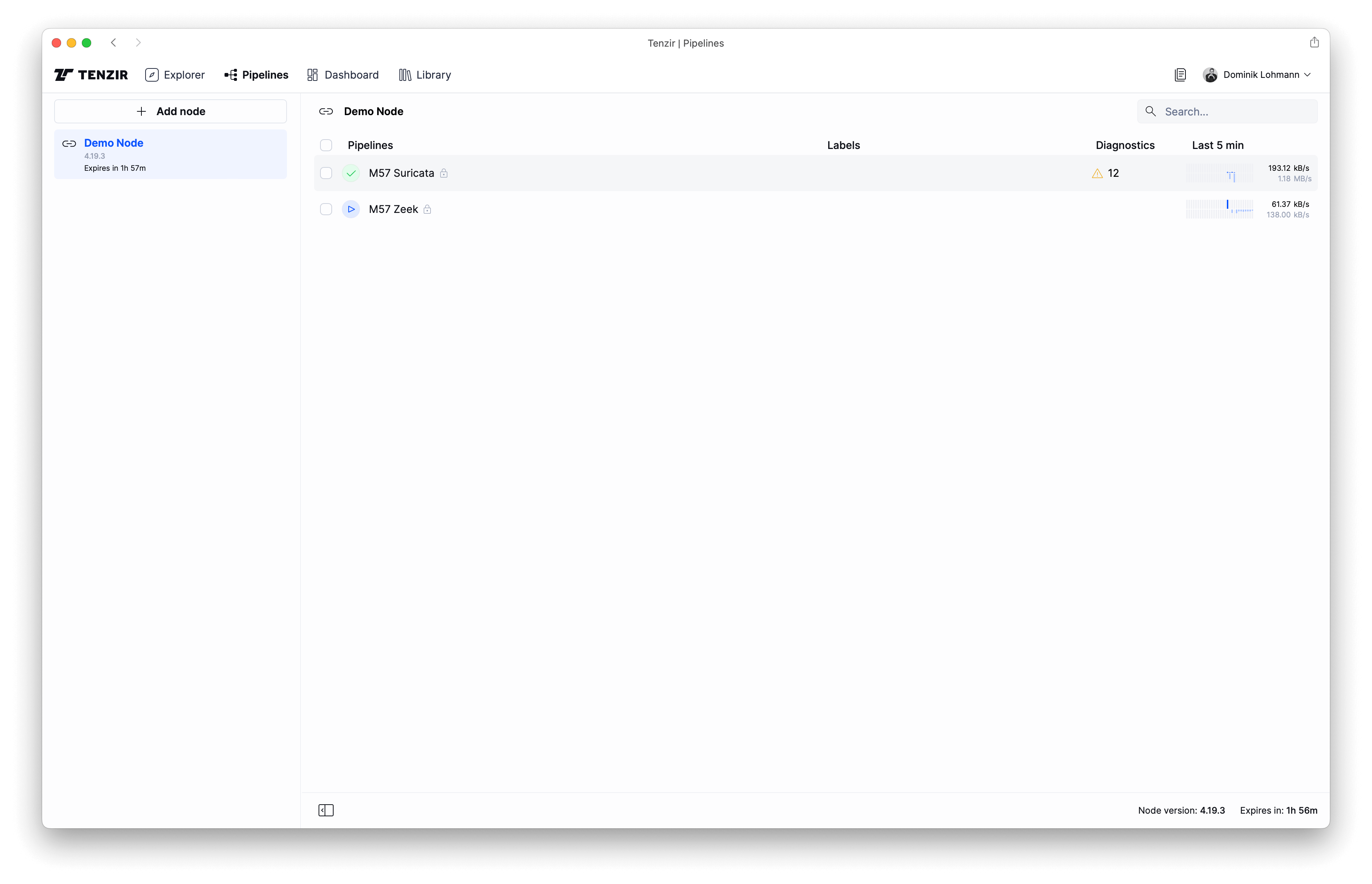1372x884 pixels.
Task: Open the documentation icon near user menu
Action: [1180, 74]
